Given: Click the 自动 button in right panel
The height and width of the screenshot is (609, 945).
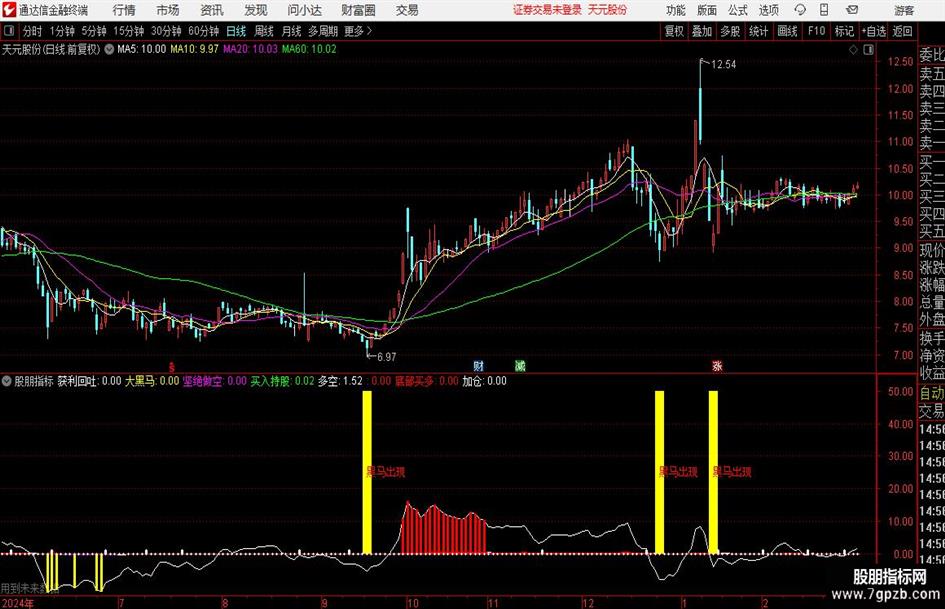Looking at the screenshot, I should coord(931,393).
